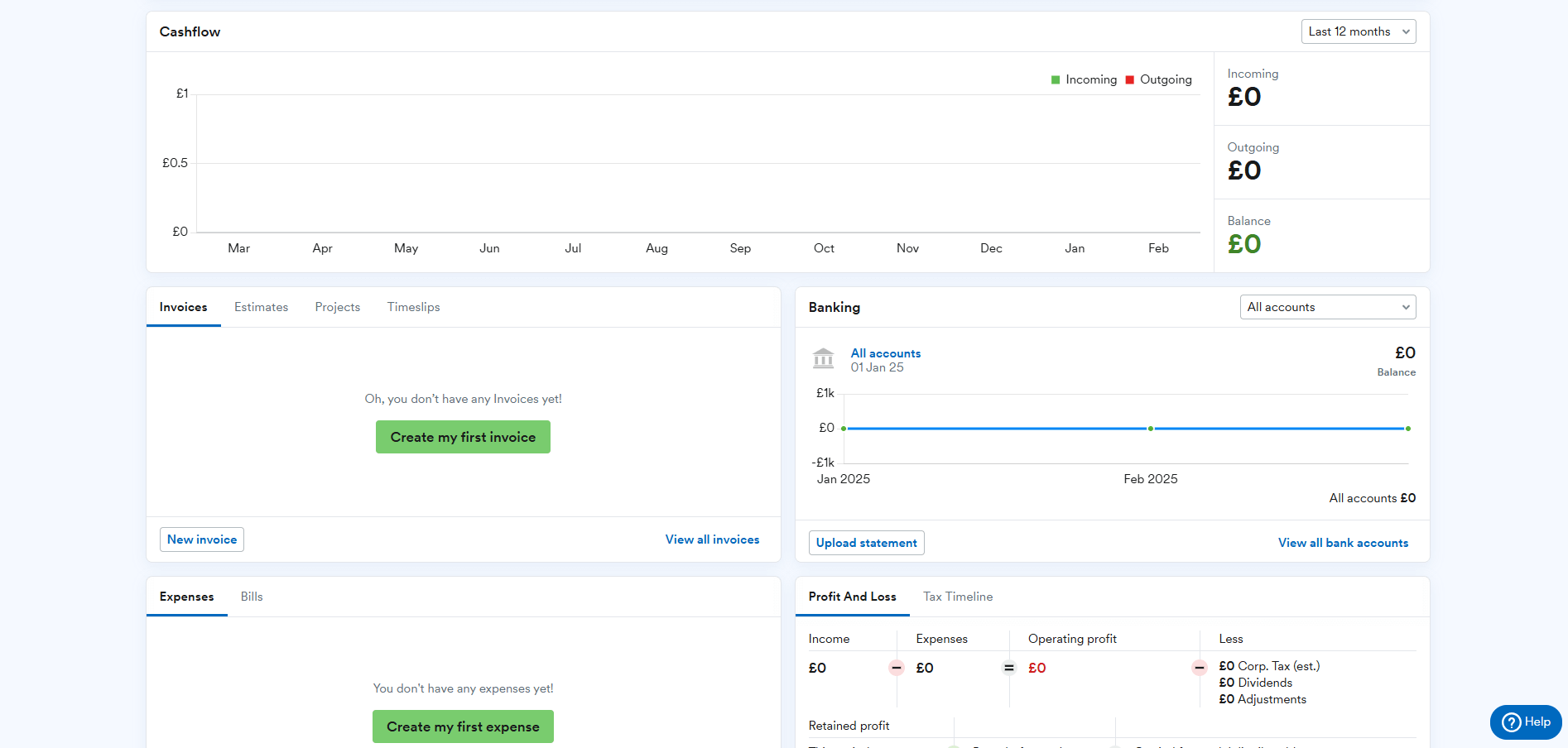Expand the All accounts banking dropdown
The width and height of the screenshot is (1568, 748).
pyautogui.click(x=1327, y=307)
